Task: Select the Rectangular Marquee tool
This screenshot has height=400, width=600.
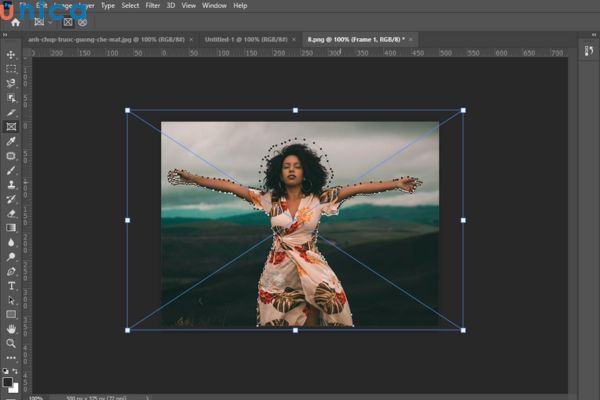Action: [11, 69]
